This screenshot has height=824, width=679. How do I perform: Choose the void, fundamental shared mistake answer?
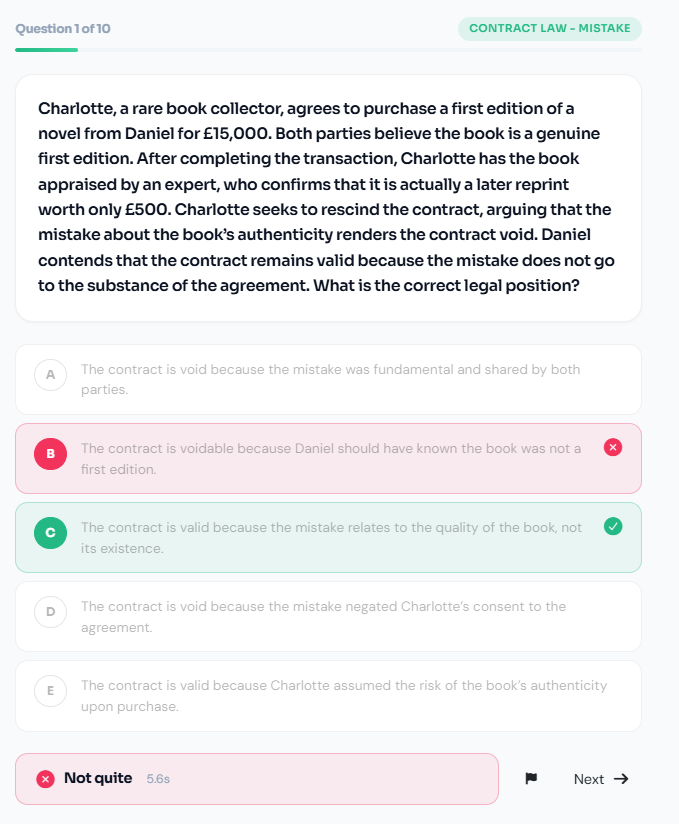[330, 379]
